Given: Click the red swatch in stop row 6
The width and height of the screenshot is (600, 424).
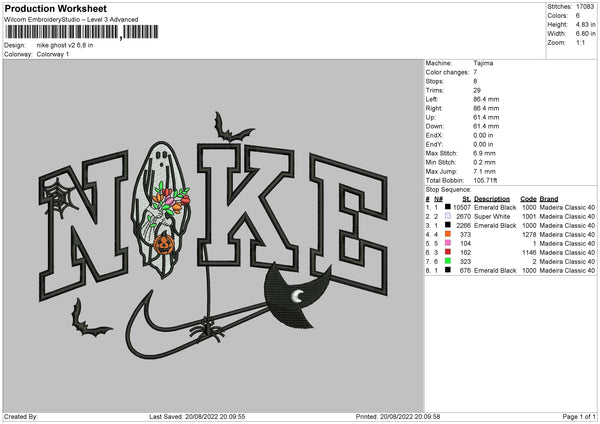Looking at the screenshot, I should tap(448, 252).
